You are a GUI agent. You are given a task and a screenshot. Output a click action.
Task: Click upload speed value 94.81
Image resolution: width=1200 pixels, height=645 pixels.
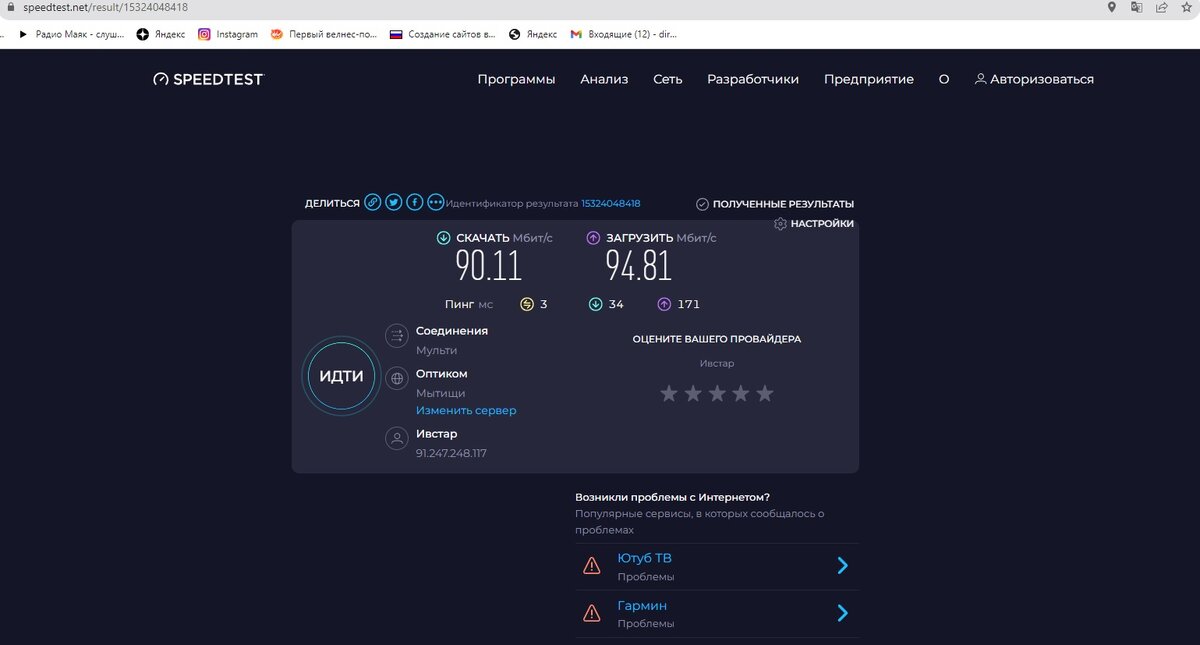[638, 266]
